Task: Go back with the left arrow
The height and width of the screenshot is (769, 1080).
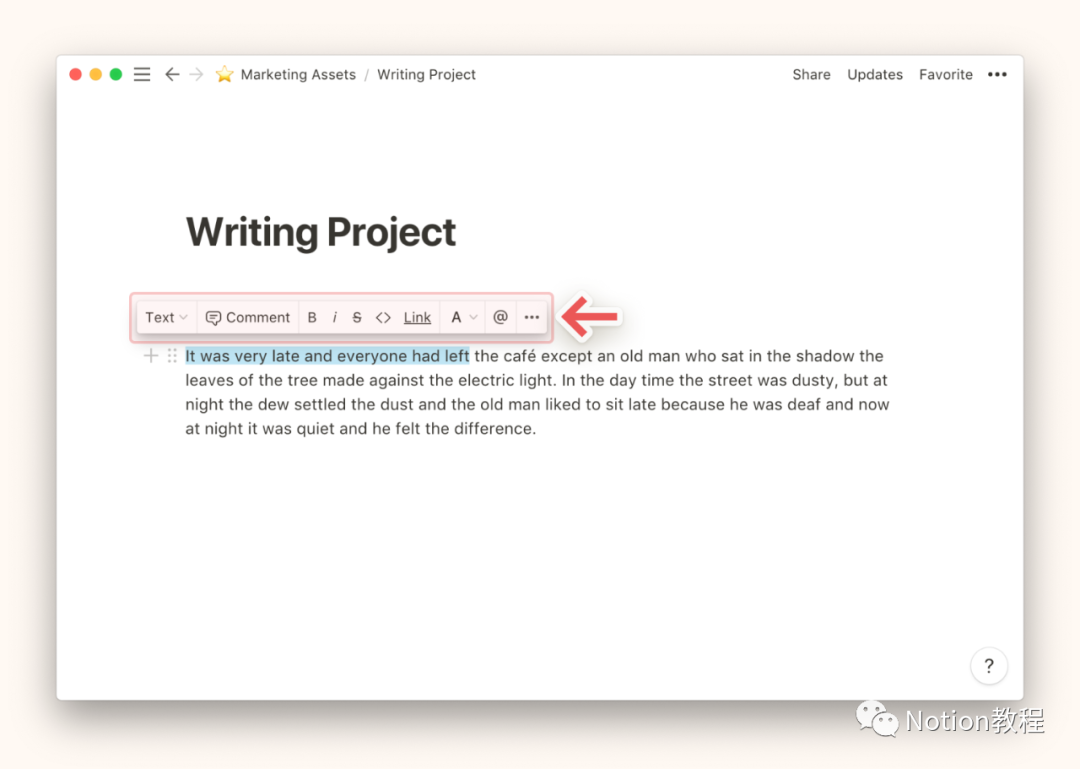Action: (x=172, y=75)
